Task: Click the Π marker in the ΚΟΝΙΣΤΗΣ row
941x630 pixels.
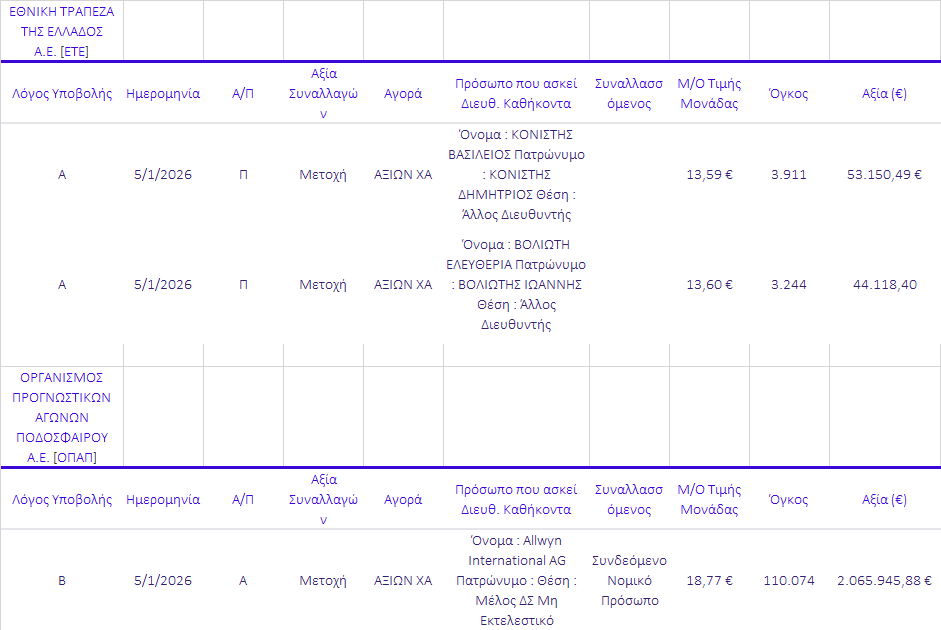Action: 243,175
